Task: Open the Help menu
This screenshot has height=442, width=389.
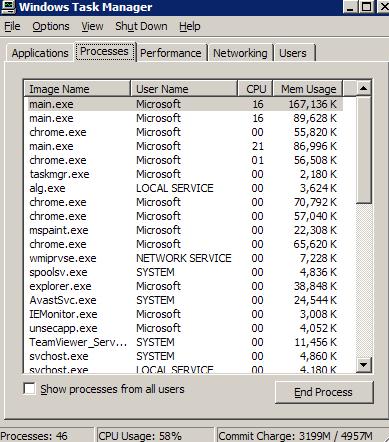Action: click(190, 26)
